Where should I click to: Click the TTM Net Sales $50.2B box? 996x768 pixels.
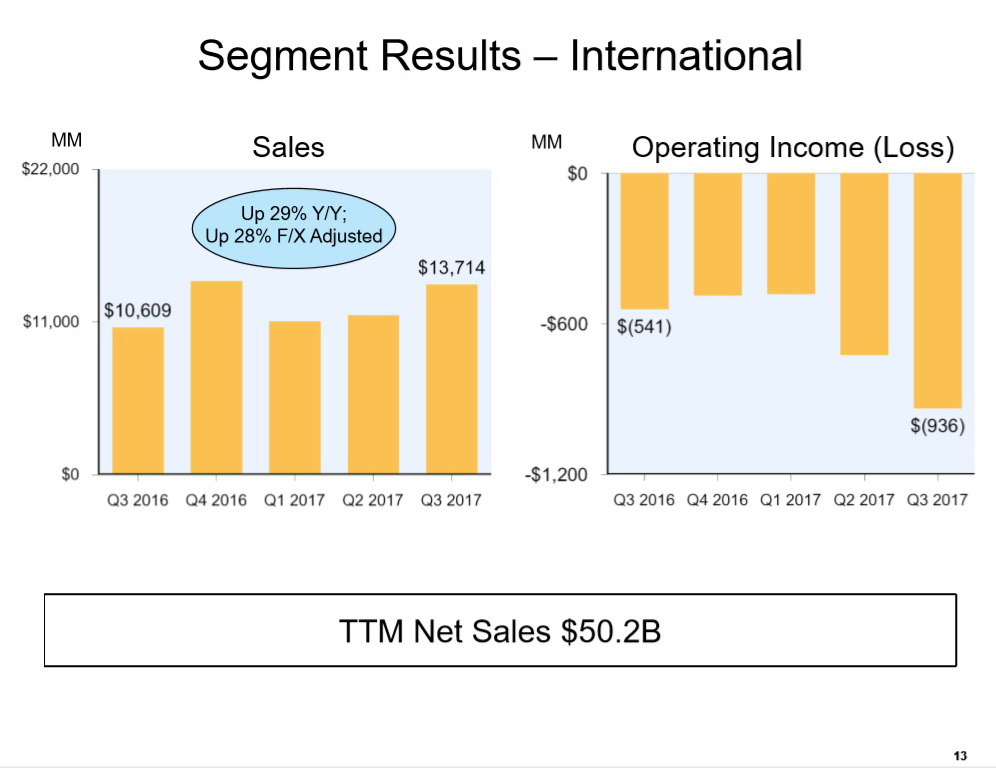coord(500,631)
